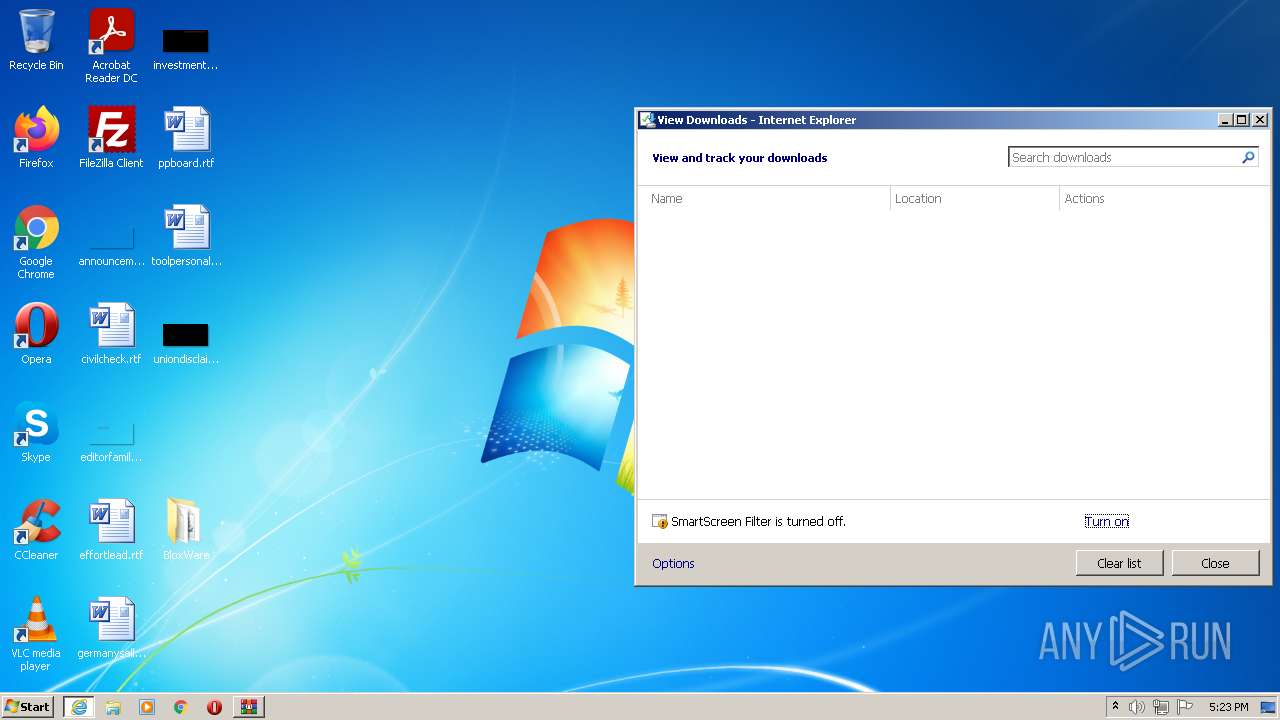Select the ppboard.rtf document icon

tap(186, 138)
